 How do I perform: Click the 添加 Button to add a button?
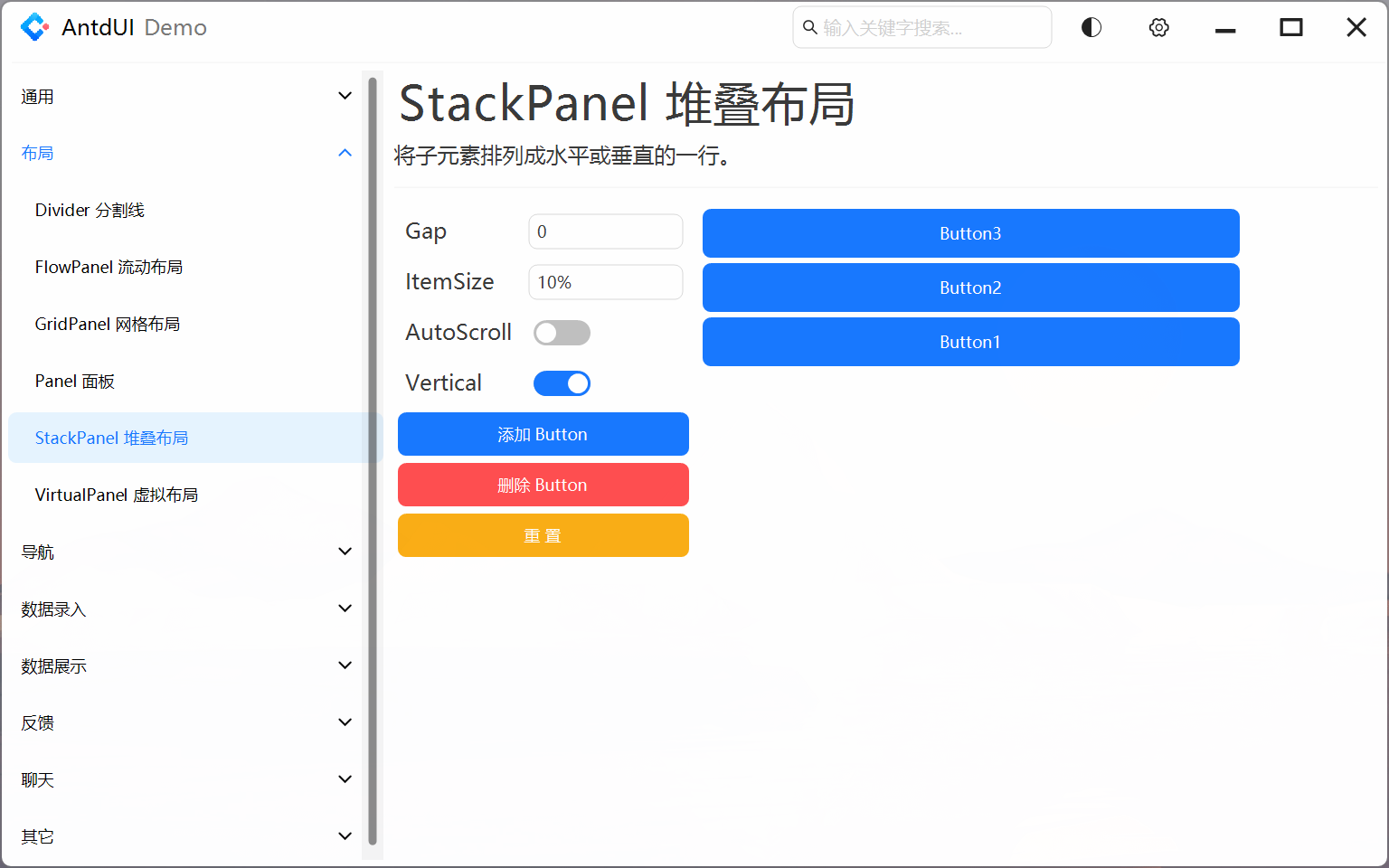pos(543,434)
